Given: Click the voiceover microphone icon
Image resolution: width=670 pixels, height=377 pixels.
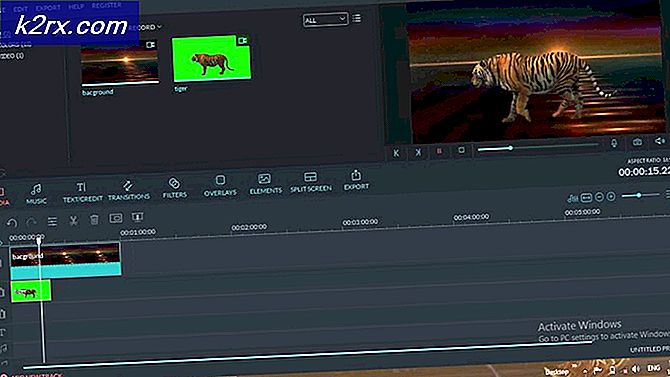Looking at the screenshot, I should point(614,143).
